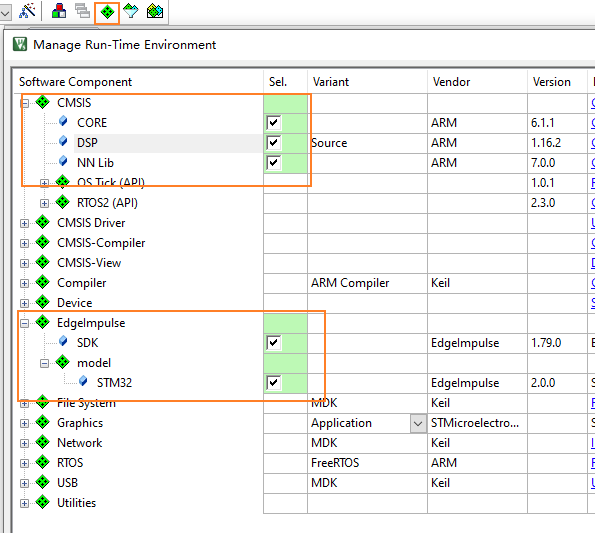Screen dimensions: 595x533
Task: Uncheck the NN Lib checkbox
Action: click(274, 163)
